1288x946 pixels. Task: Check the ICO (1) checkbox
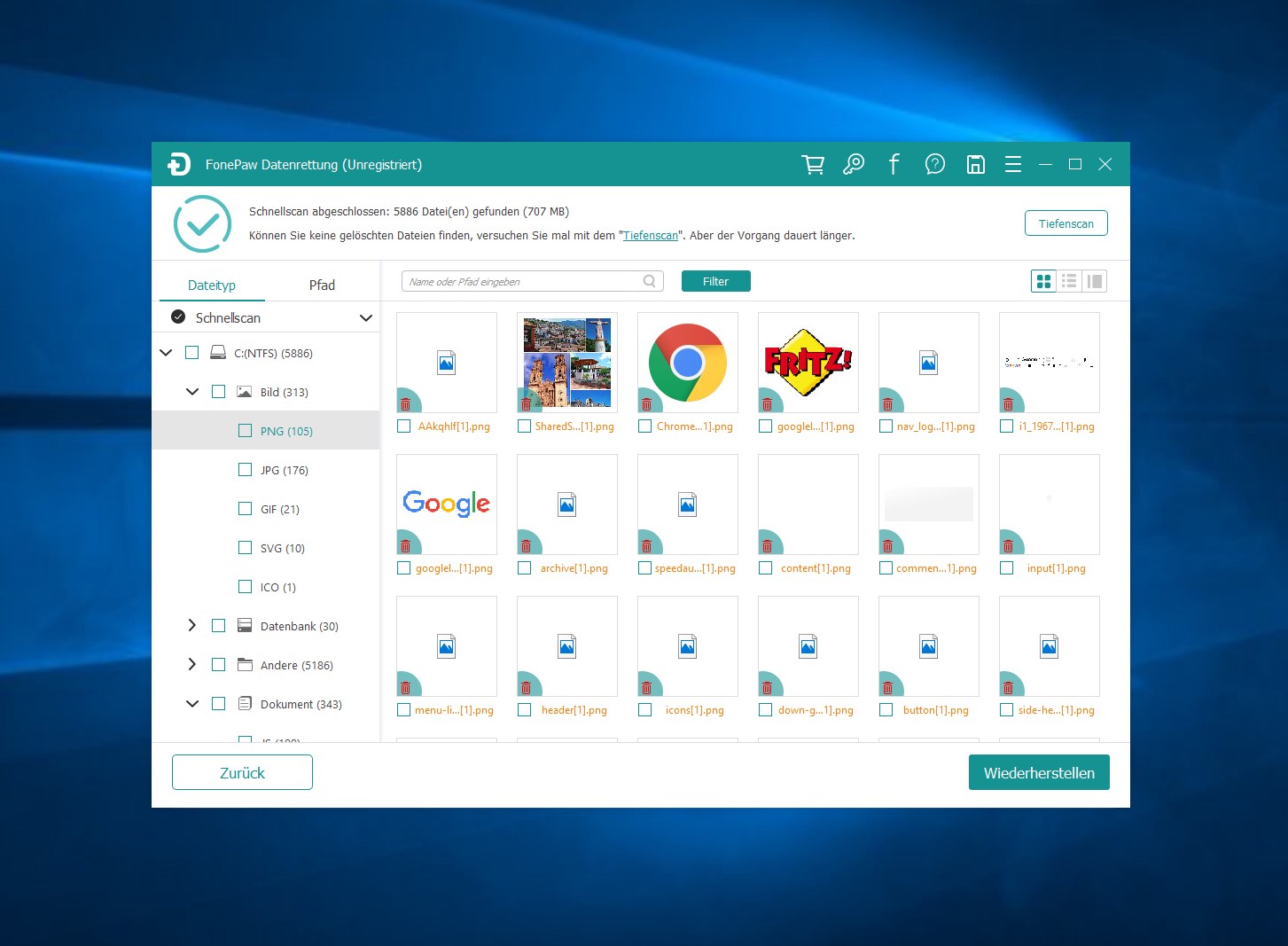pos(245,587)
